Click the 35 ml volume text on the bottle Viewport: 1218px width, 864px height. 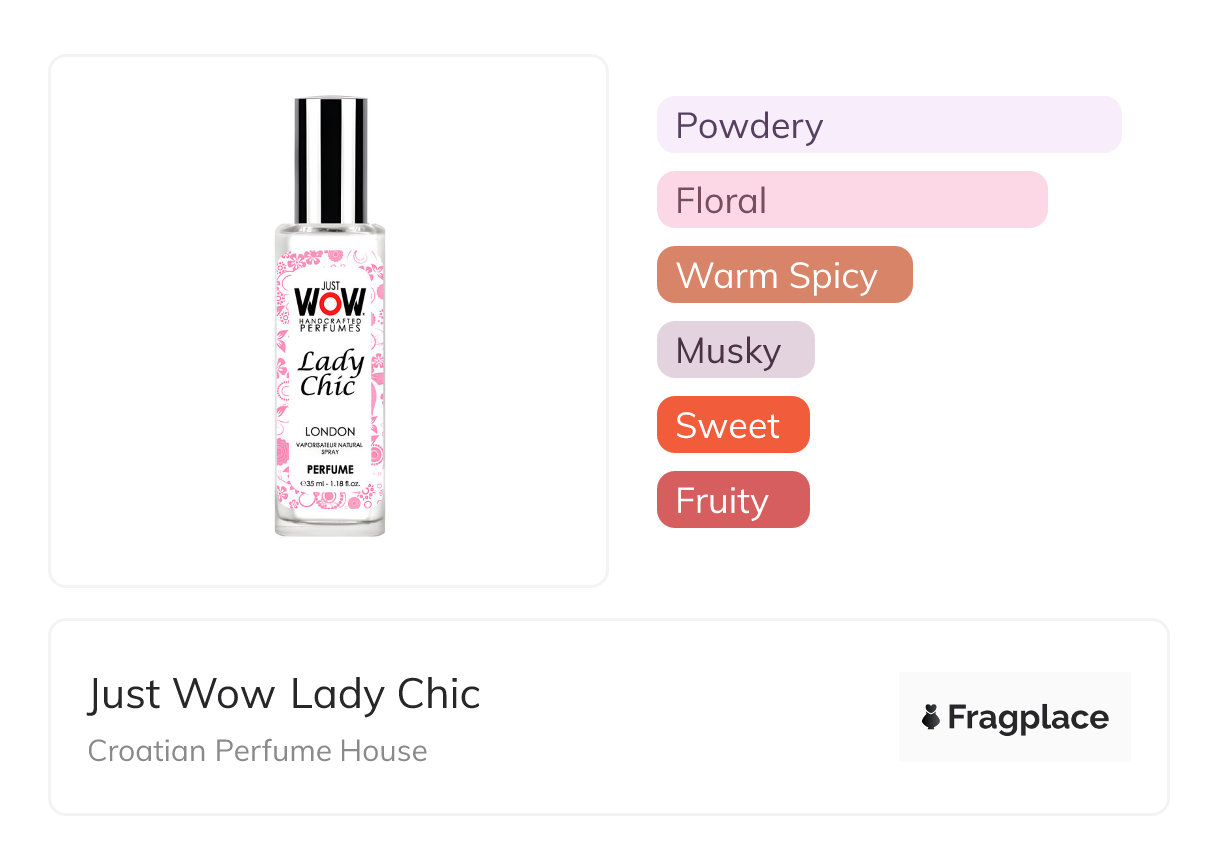330,484
